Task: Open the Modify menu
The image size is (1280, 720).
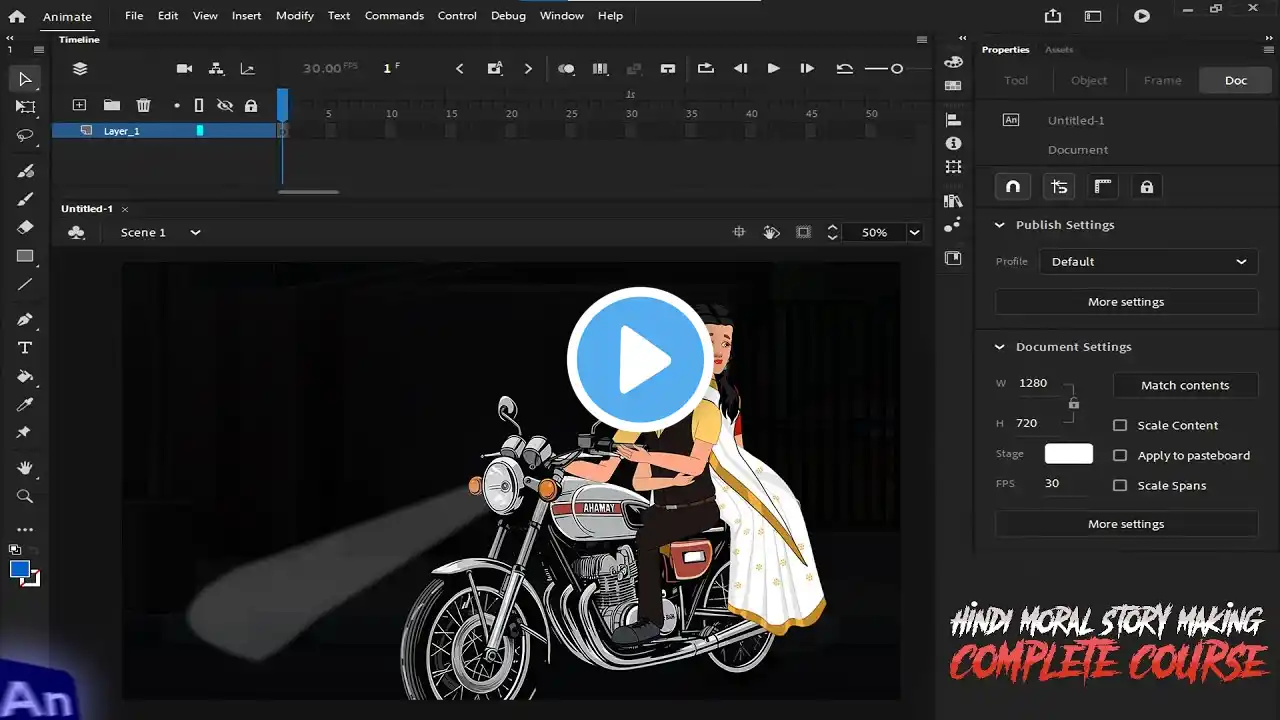Action: (294, 16)
